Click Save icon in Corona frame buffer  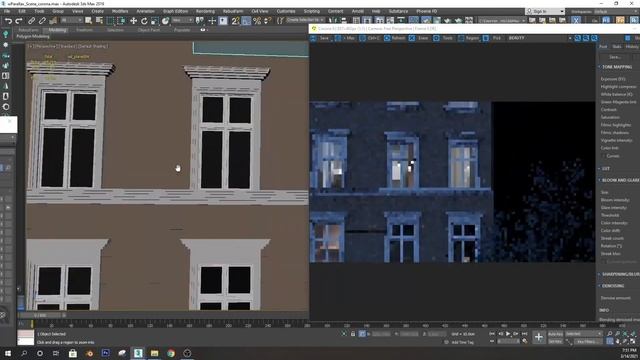coord(320,38)
